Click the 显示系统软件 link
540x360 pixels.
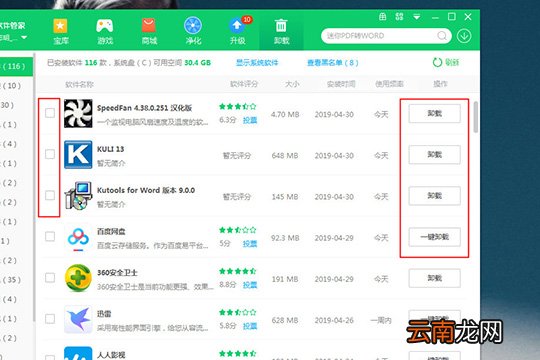tap(257, 63)
